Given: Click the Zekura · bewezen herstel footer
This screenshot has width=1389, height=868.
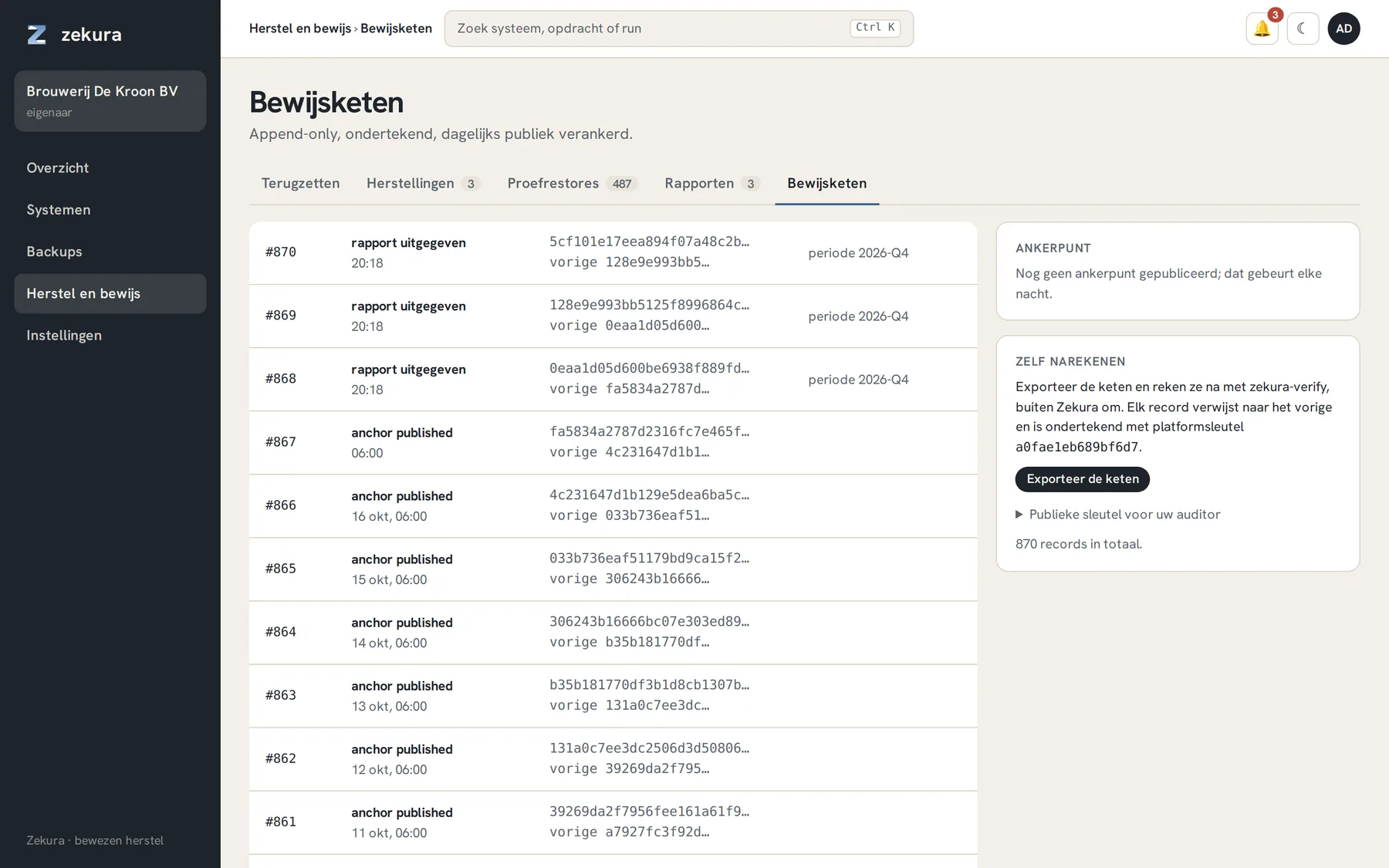Looking at the screenshot, I should [x=95, y=840].
